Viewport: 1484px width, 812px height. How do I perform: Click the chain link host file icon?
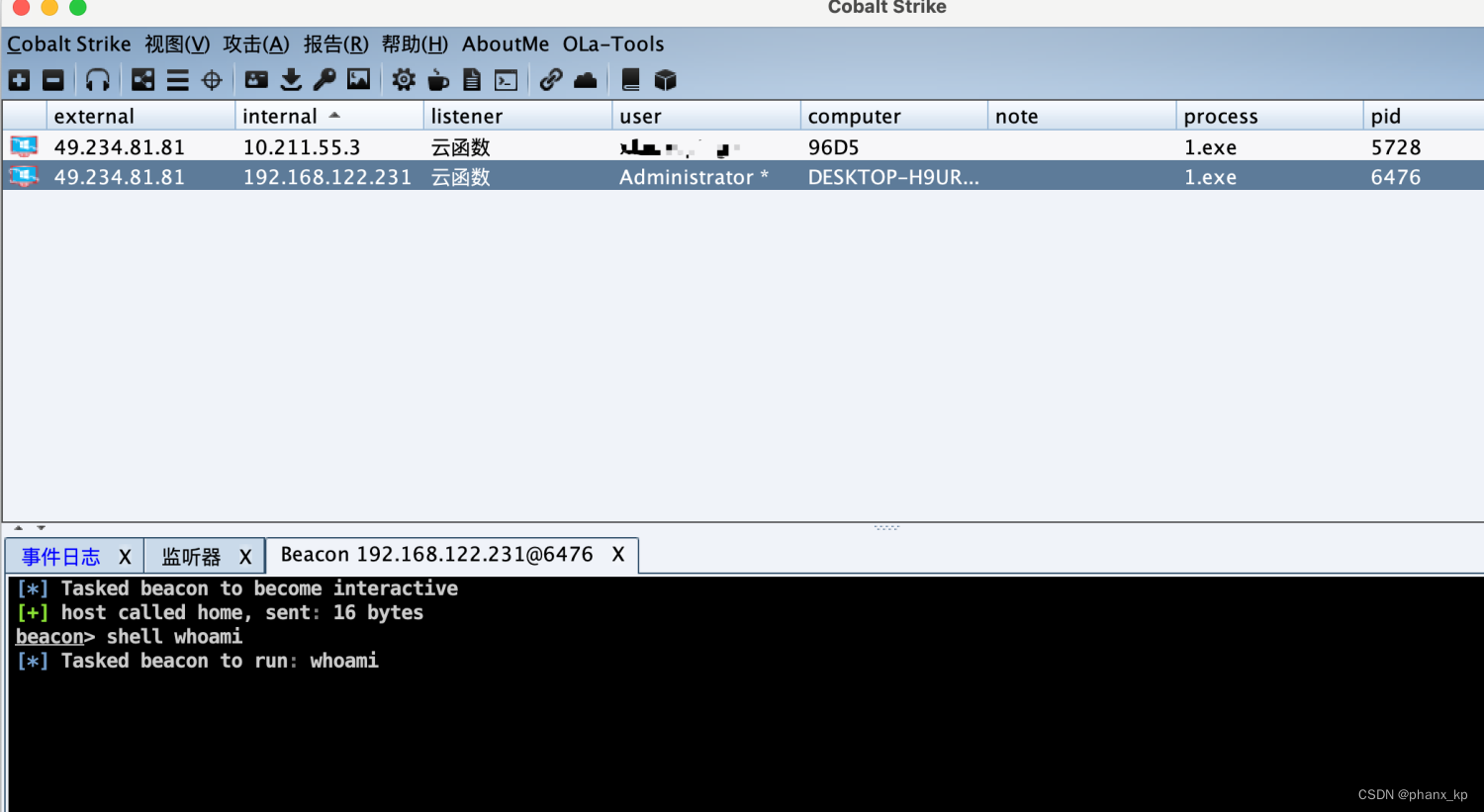(551, 80)
